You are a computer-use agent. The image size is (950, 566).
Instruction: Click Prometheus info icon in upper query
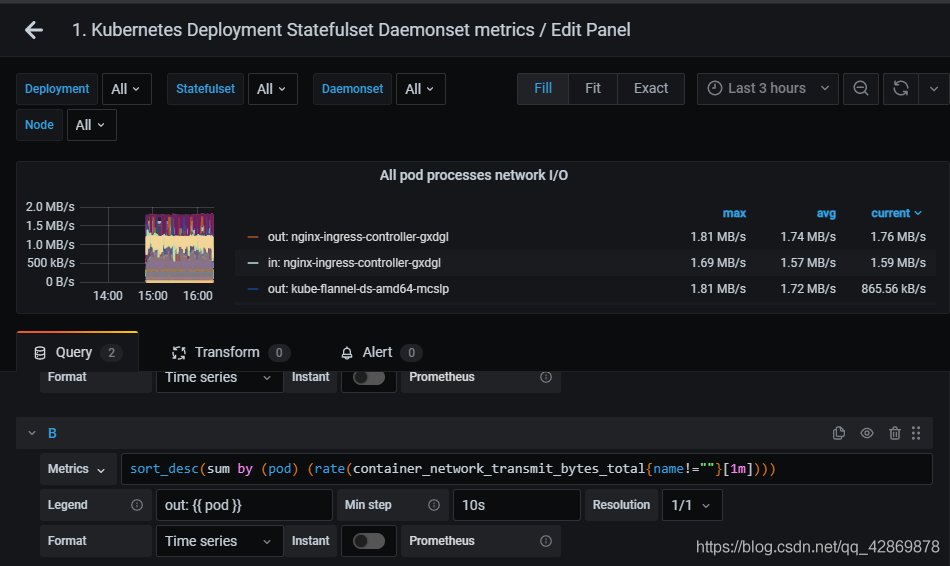[546, 377]
